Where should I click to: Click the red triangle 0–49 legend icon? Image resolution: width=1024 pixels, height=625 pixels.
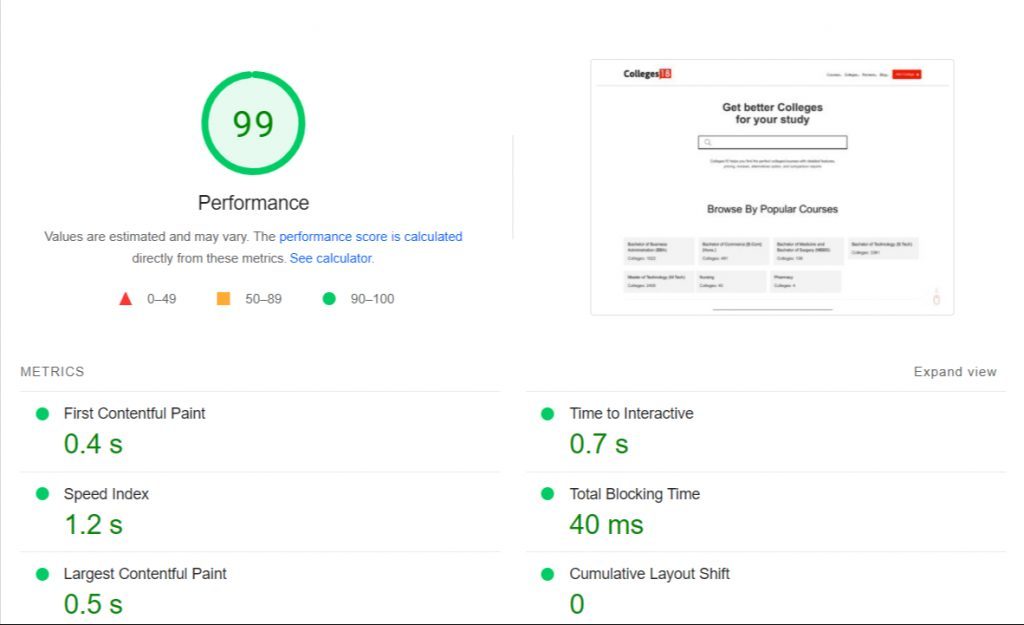(125, 299)
